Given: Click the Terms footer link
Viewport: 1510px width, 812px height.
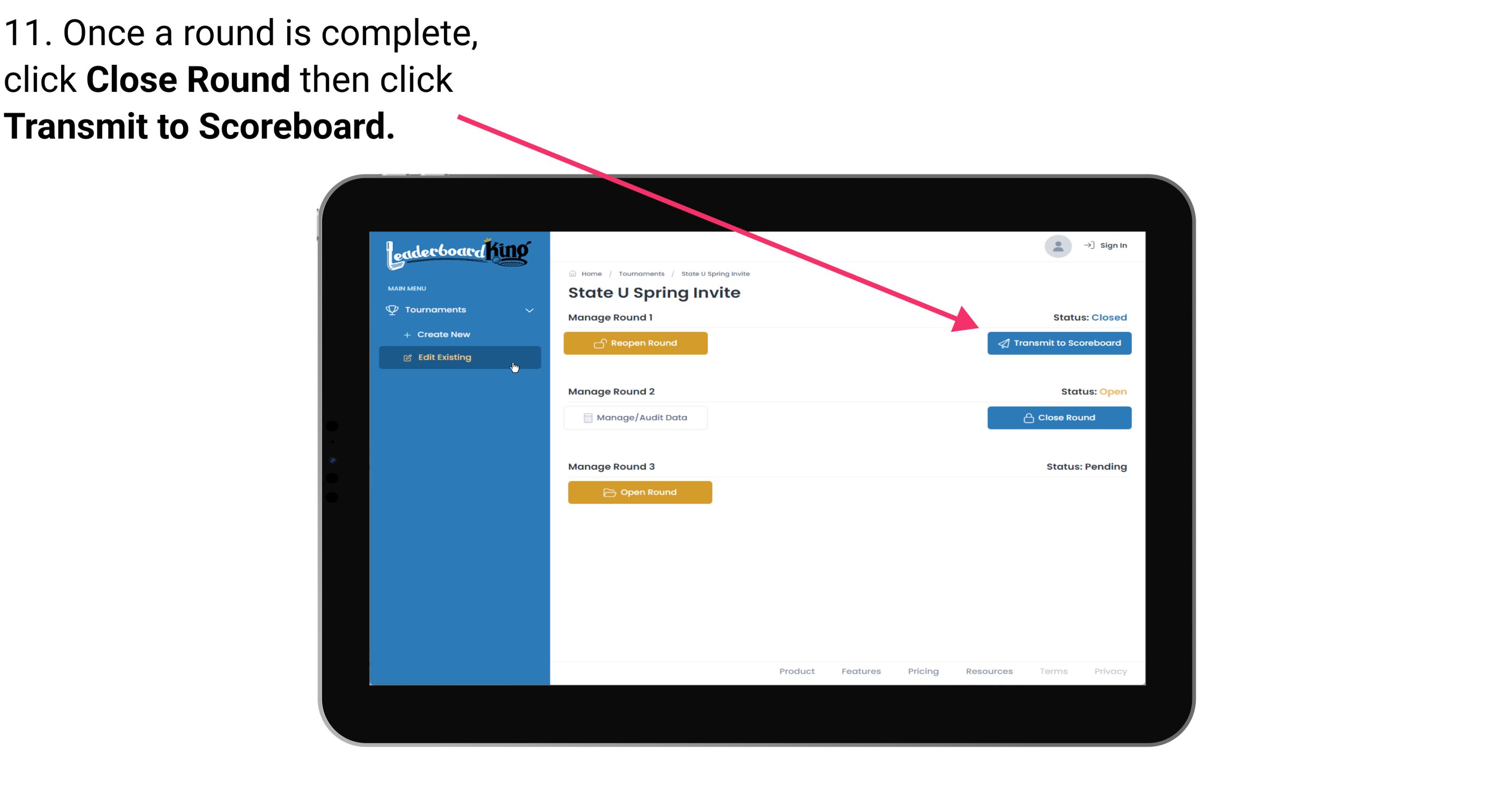Looking at the screenshot, I should pyautogui.click(x=1052, y=671).
